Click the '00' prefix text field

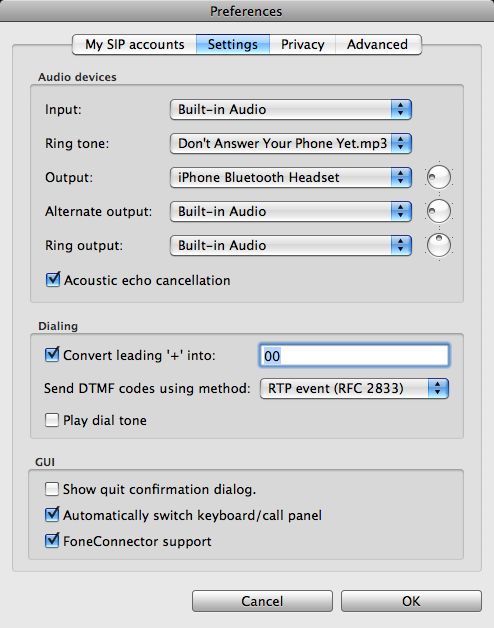tap(355, 355)
